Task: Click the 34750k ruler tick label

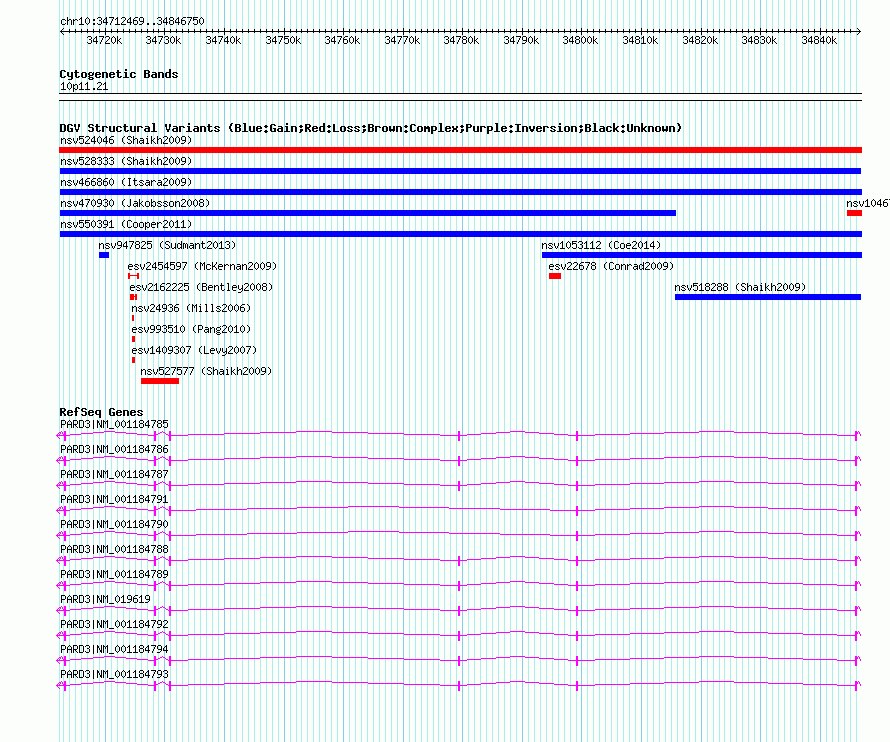Action: point(283,40)
